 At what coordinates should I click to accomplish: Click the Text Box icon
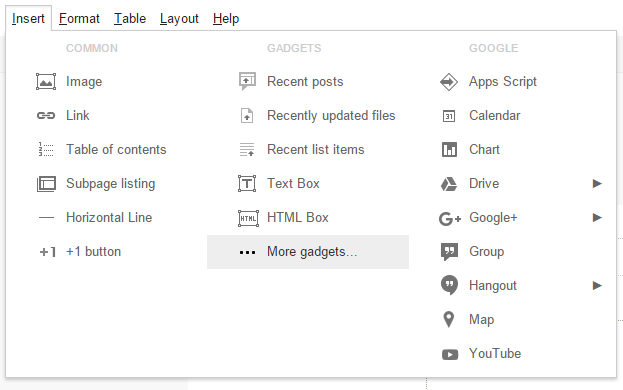pos(247,183)
